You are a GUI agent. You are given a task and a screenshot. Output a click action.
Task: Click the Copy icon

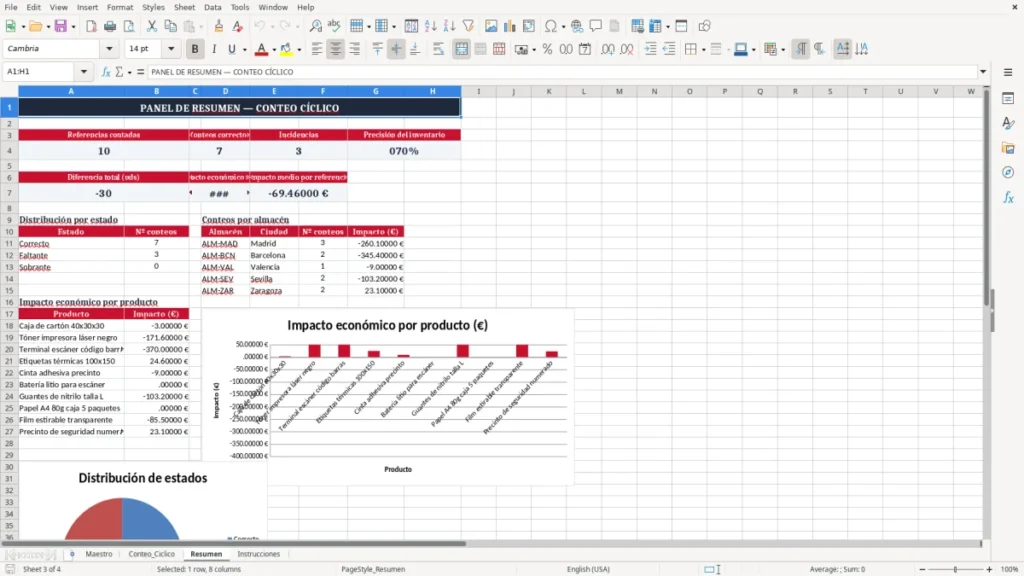coord(170,26)
